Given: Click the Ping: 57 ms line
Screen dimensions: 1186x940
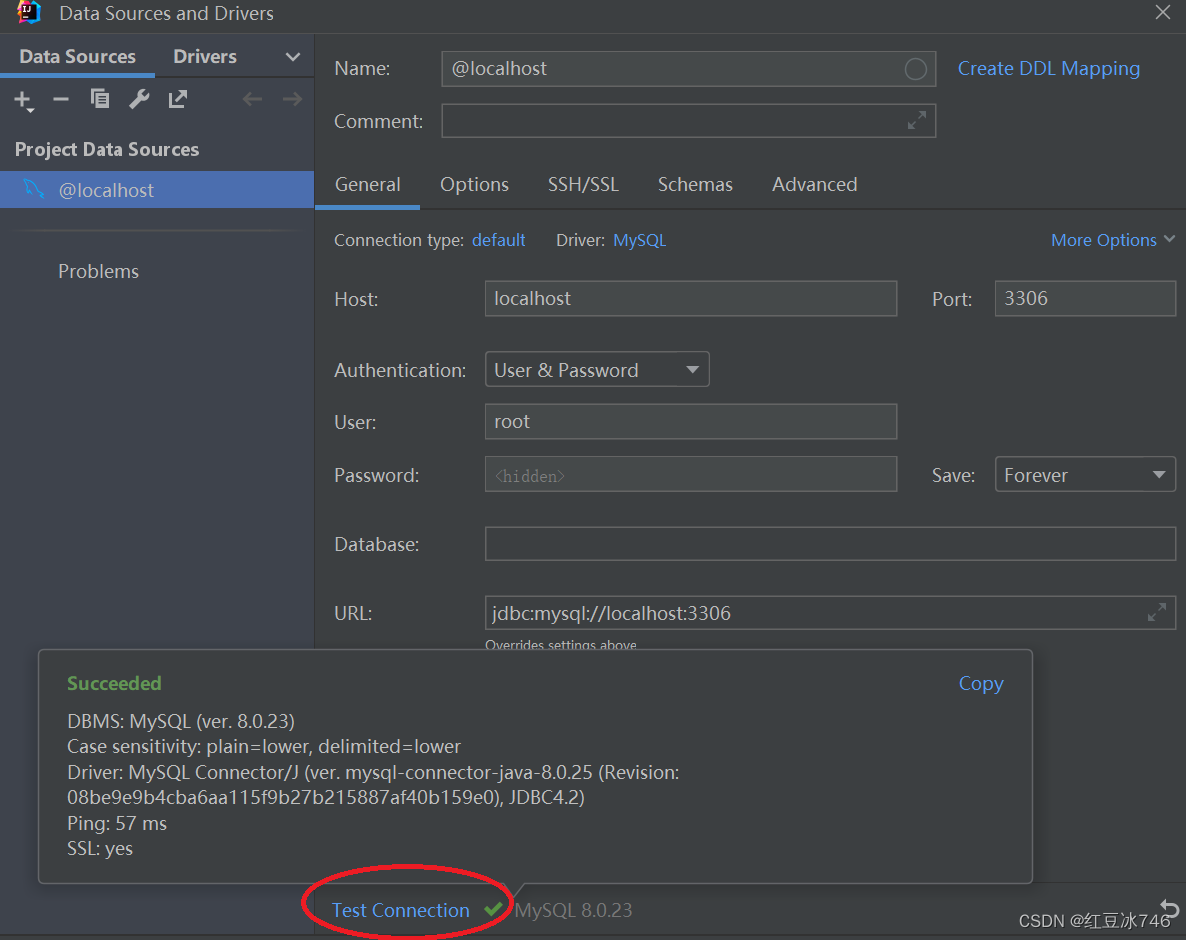Looking at the screenshot, I should (117, 824).
